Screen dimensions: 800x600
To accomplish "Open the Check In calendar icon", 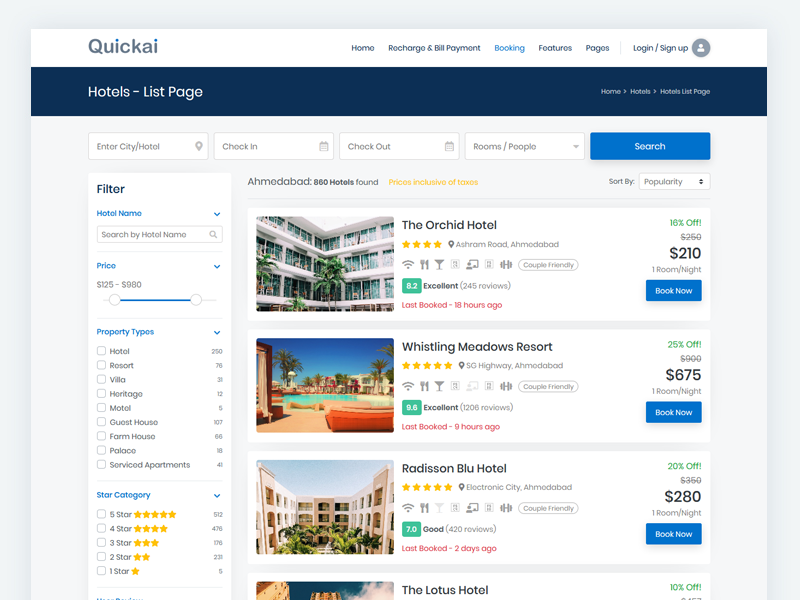I will (x=324, y=146).
